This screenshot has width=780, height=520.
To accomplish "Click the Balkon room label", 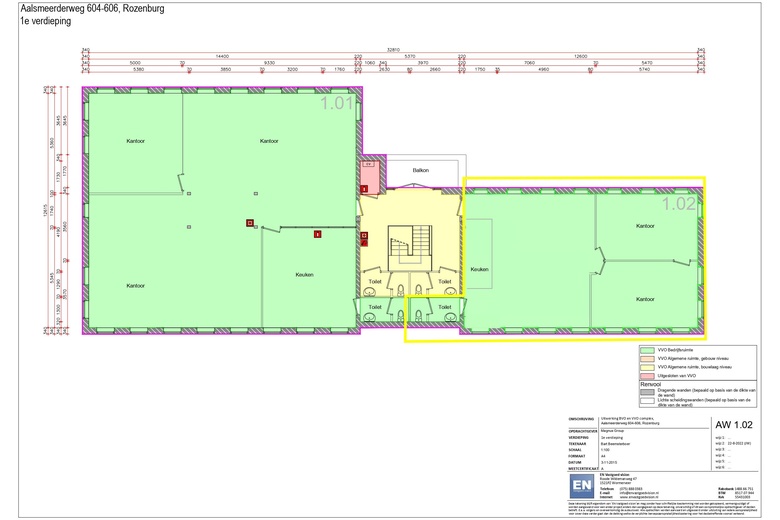I will pos(421,170).
